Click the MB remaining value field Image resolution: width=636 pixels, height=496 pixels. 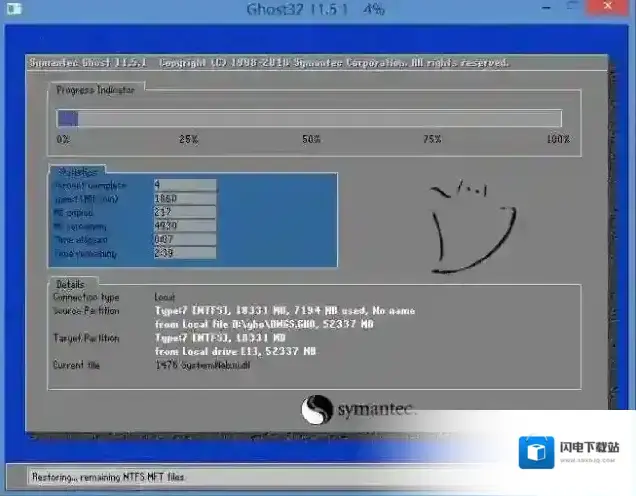(185, 227)
